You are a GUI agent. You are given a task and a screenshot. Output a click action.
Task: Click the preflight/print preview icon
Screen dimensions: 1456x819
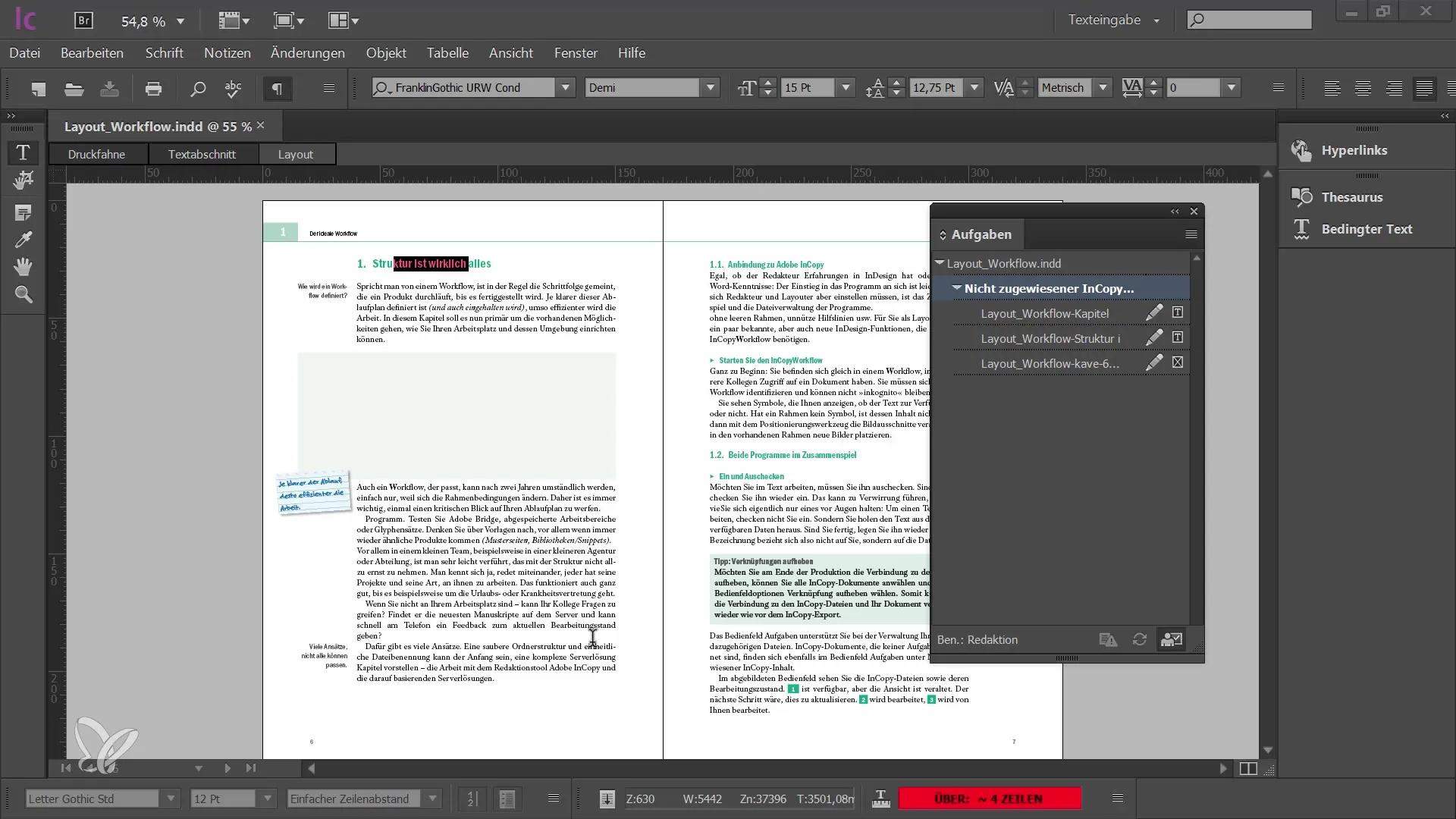point(153,88)
